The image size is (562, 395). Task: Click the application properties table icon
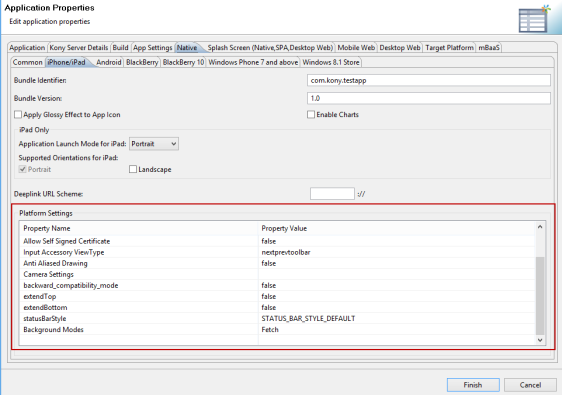pos(534,19)
